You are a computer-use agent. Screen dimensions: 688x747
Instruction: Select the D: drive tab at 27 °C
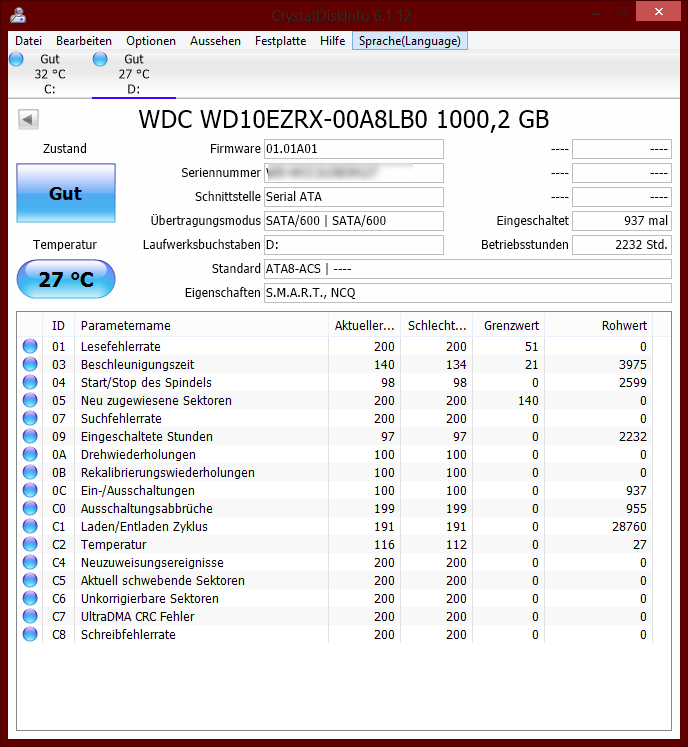(134, 74)
